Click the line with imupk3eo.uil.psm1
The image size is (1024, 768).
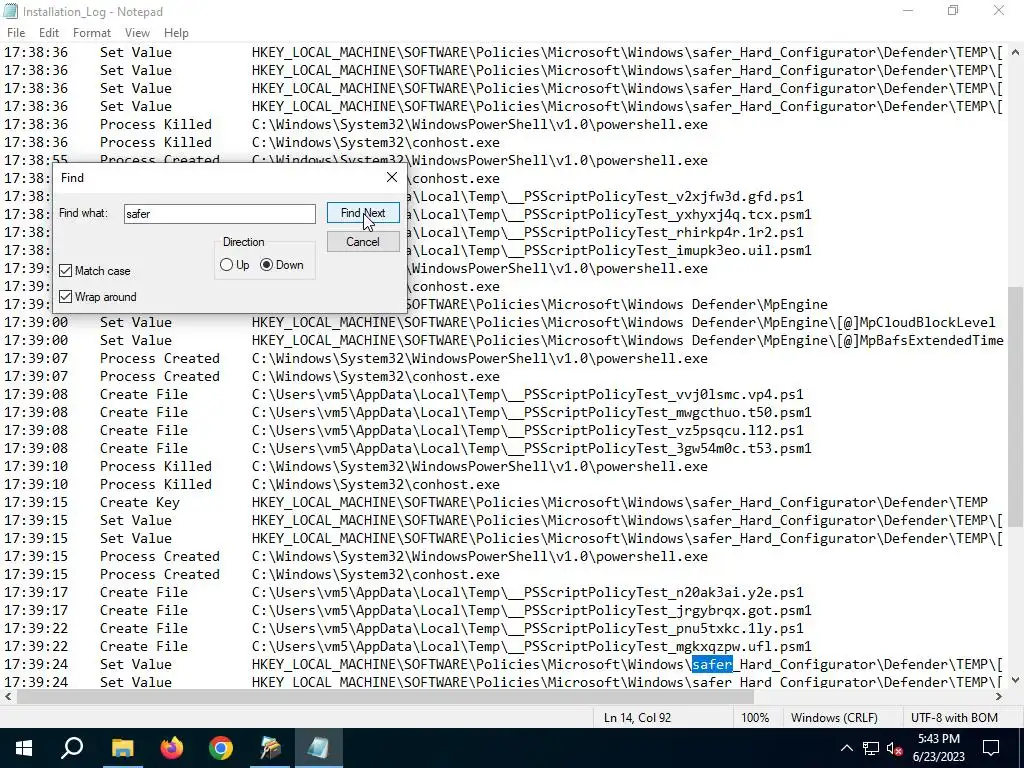tap(611, 250)
